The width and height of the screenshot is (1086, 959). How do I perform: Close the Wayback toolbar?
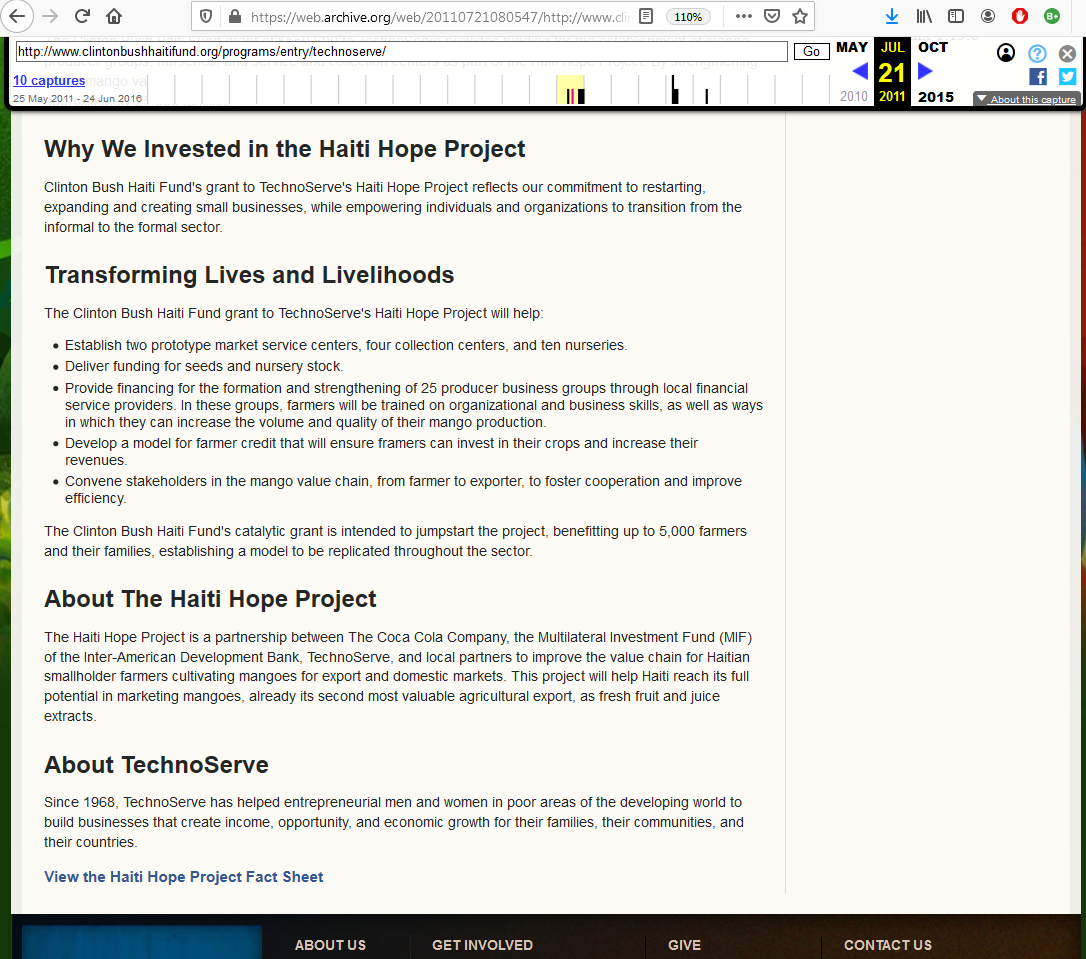tap(1067, 53)
